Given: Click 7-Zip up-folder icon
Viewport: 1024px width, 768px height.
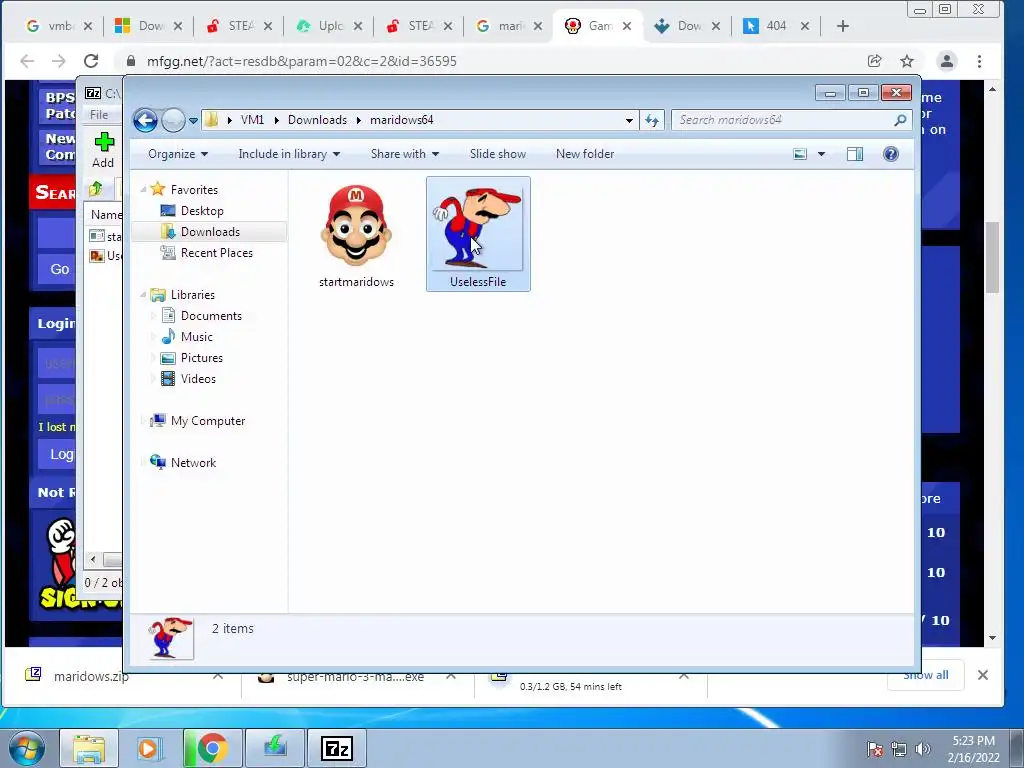Looking at the screenshot, I should [x=96, y=189].
